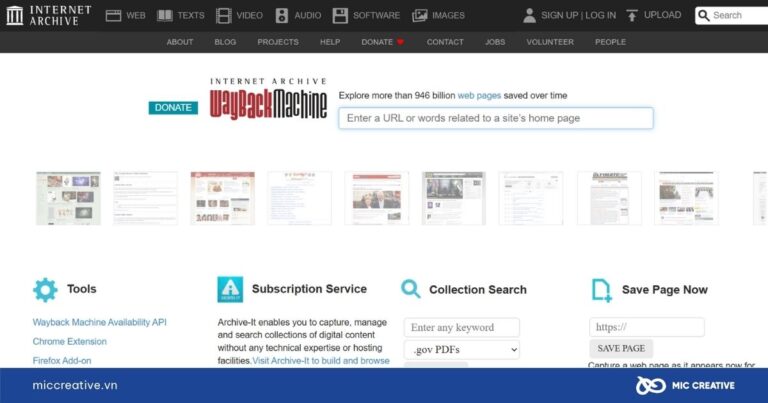Viewport: 768px width, 403px height.
Task: Open the eighth archived site thumbnail
Action: tap(609, 198)
